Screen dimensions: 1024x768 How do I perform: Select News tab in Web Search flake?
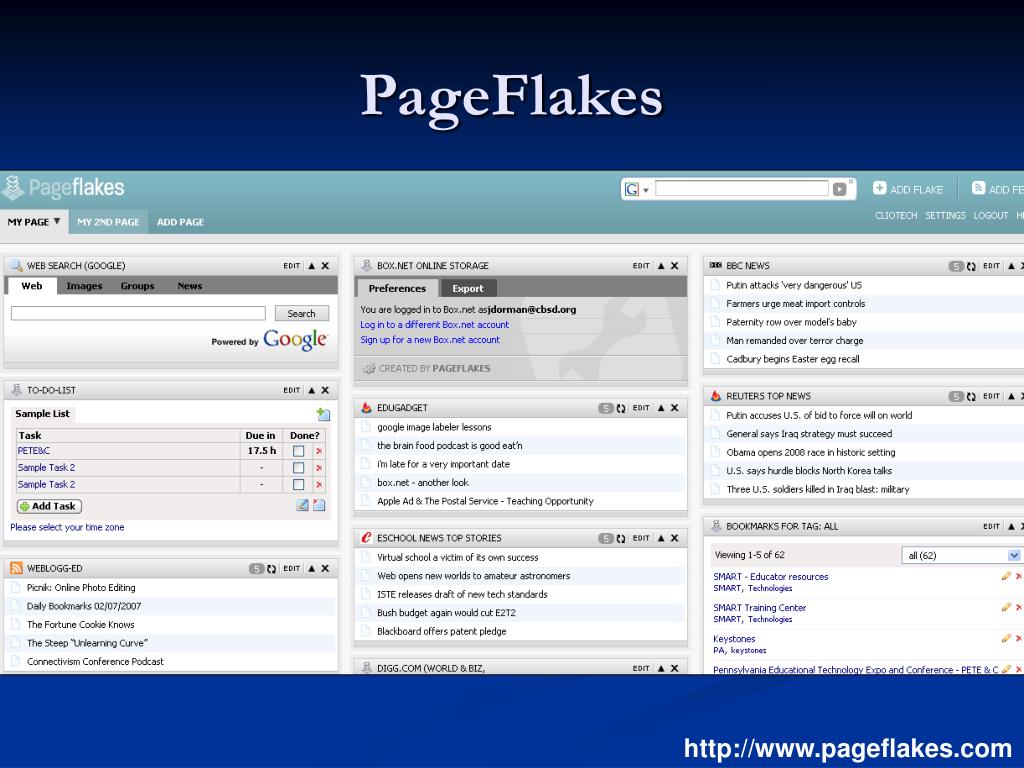click(189, 286)
